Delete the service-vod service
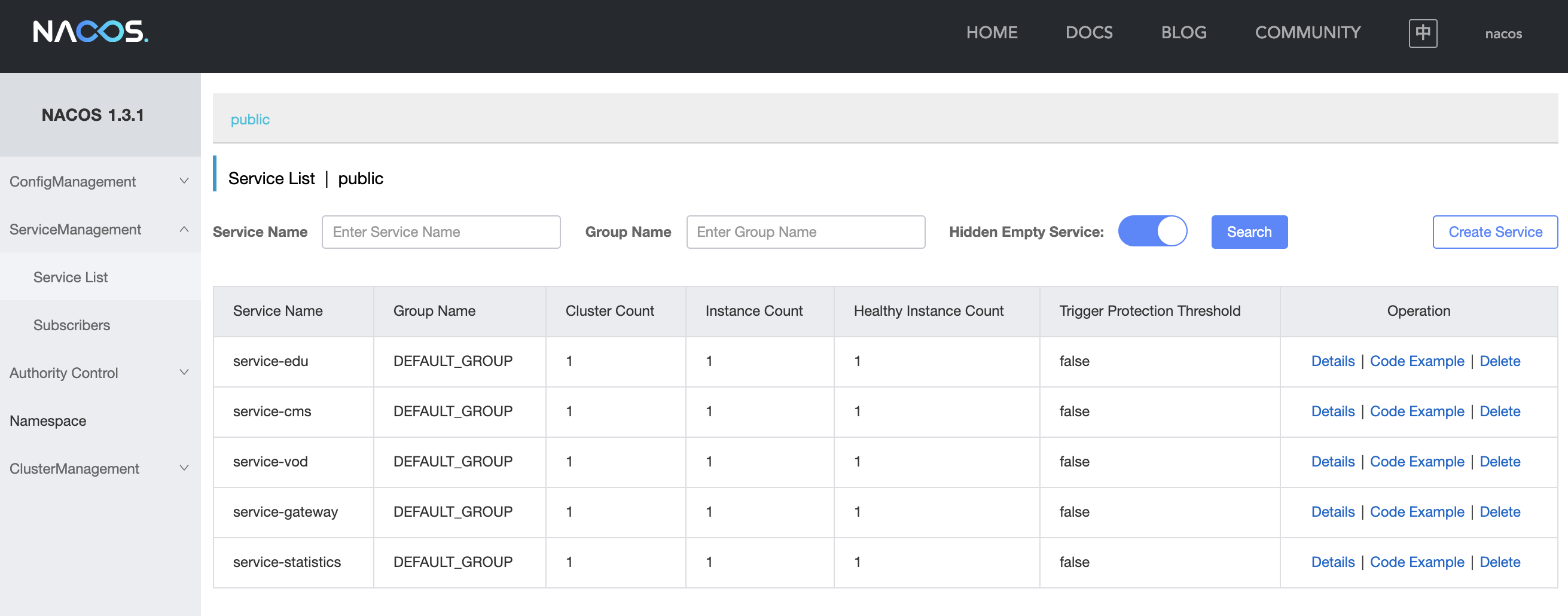Viewport: 1568px width, 616px height. point(1499,461)
